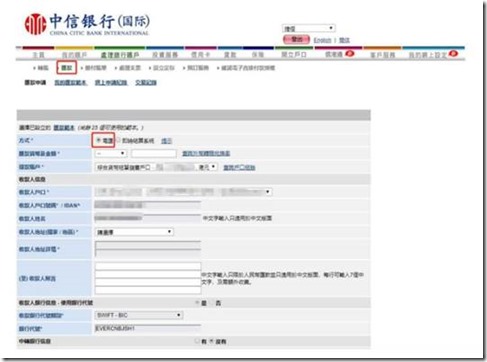
Task: Click the red badge beside 信港通 tab
Action: tap(349, 53)
